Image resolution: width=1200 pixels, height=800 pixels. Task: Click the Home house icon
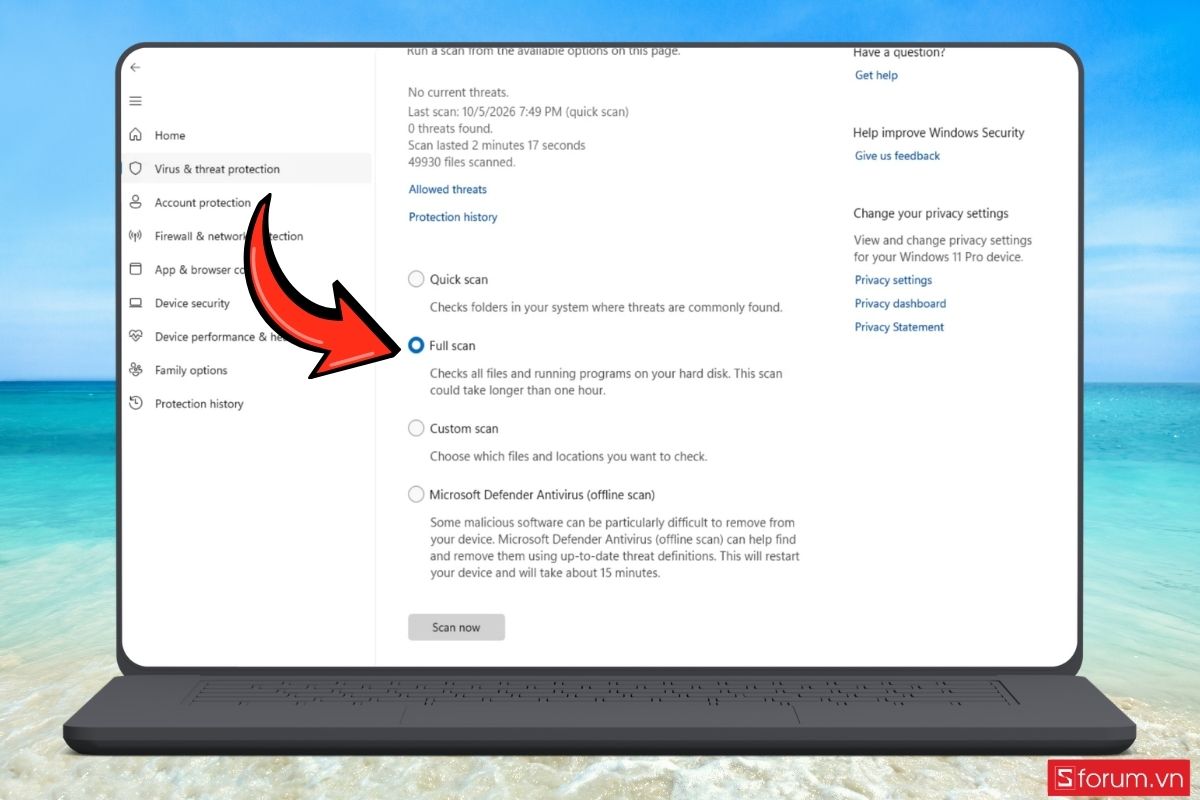tap(135, 135)
